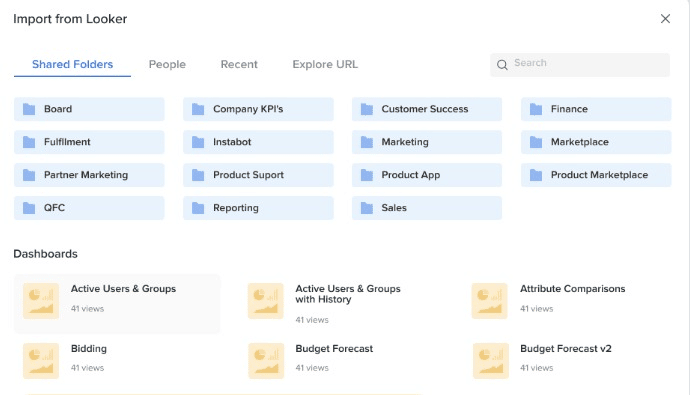Close the Import from Looker dialog

[665, 18]
